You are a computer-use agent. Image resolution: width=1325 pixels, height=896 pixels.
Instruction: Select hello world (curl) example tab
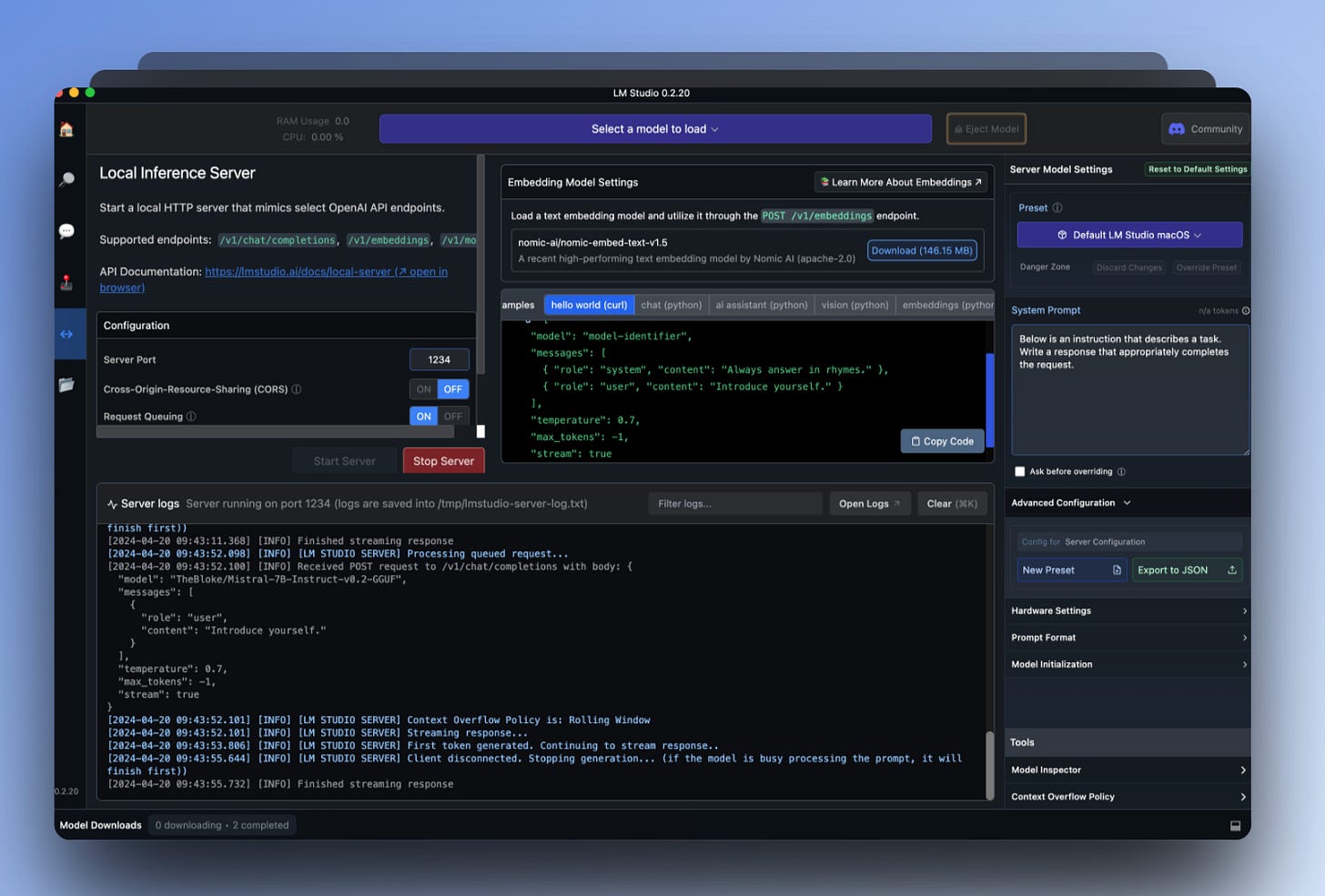coord(589,305)
